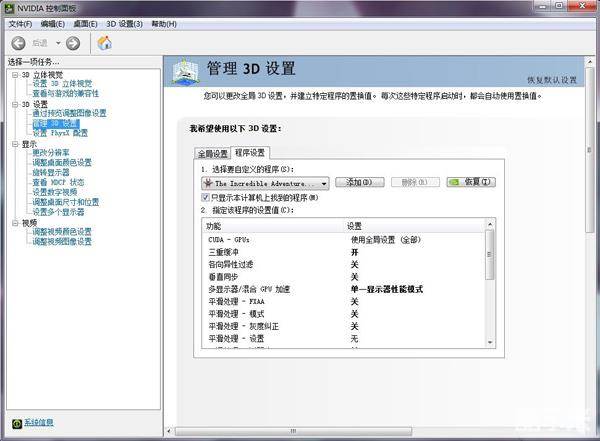600x441 pixels.
Task: Open The Incredible Adventure program dropdown
Action: point(324,184)
